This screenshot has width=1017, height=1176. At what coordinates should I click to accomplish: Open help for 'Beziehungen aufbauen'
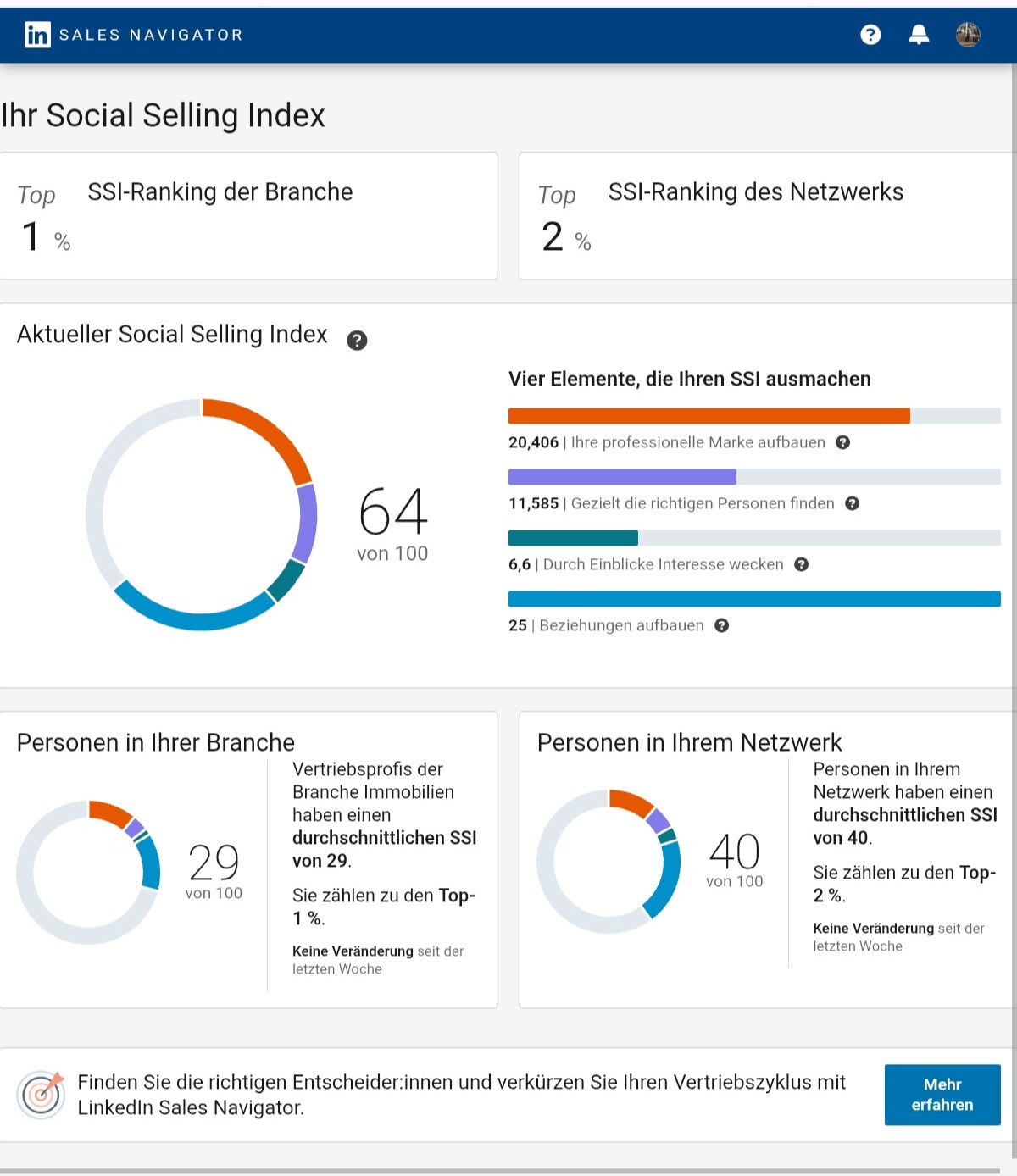[721, 626]
